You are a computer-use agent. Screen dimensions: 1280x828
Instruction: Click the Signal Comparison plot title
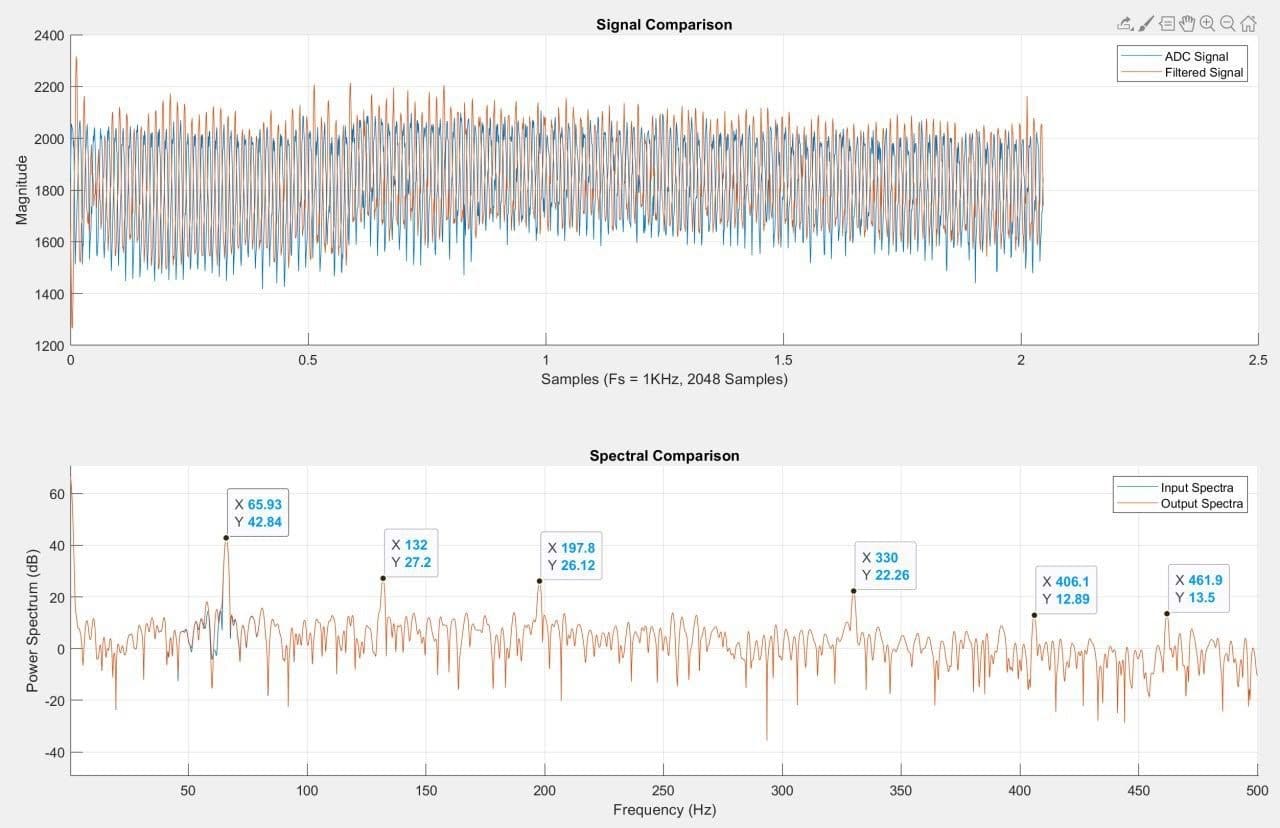tap(664, 25)
